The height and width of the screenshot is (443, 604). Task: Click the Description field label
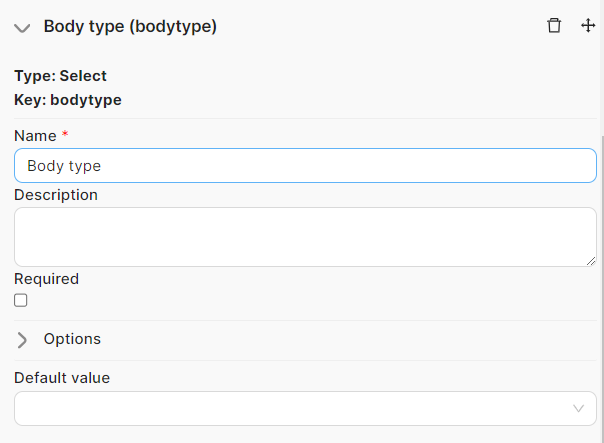[56, 195]
